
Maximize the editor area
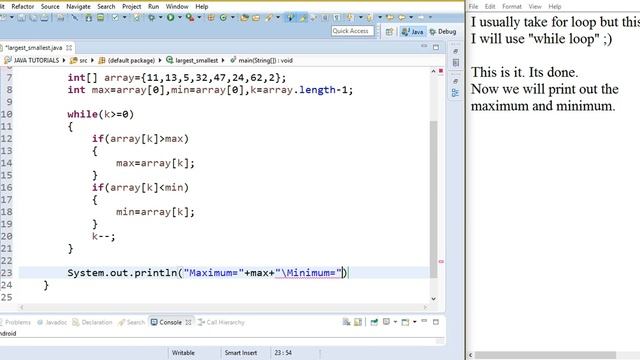click(436, 47)
